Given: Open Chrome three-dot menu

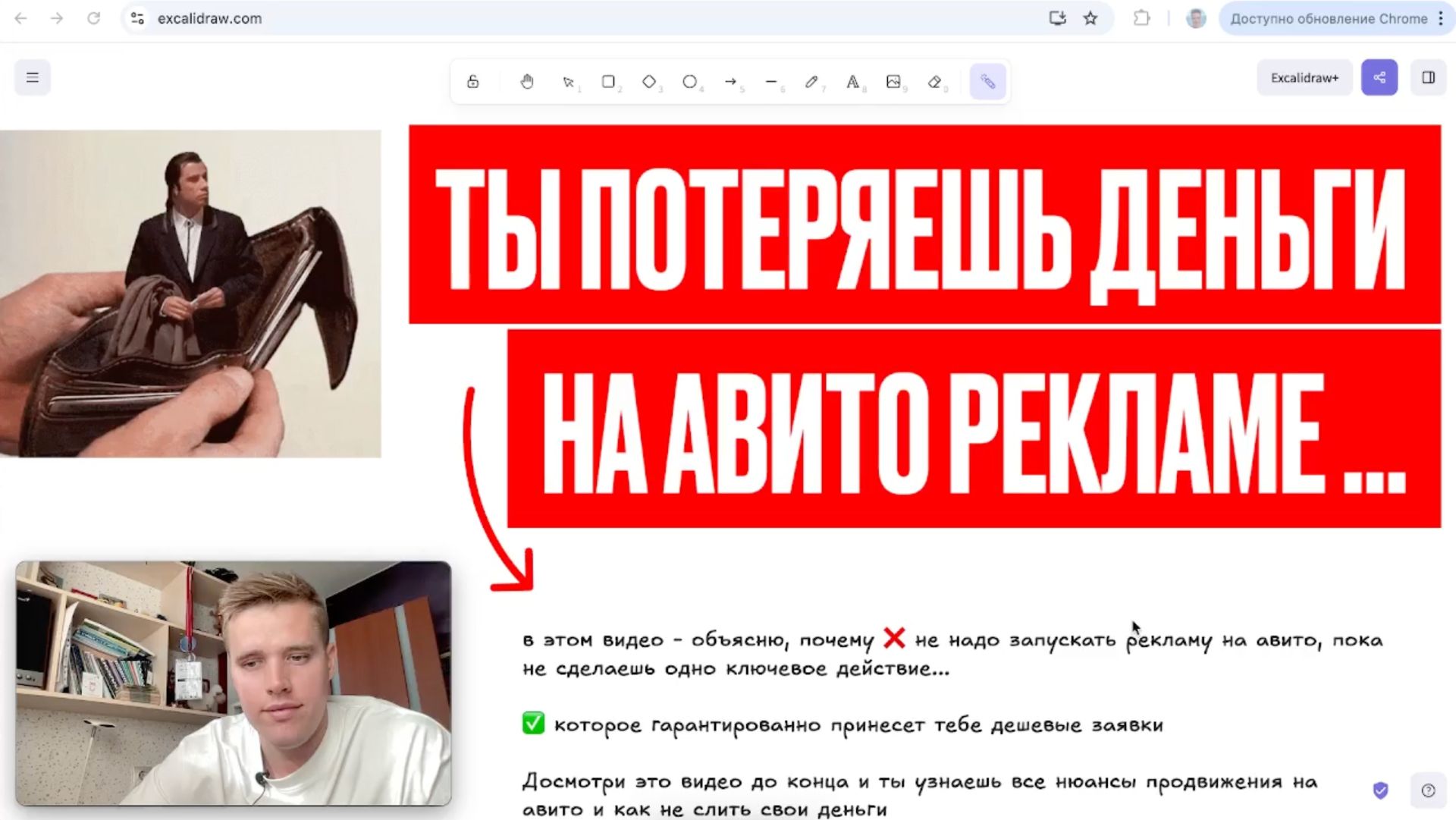Looking at the screenshot, I should tap(1441, 18).
